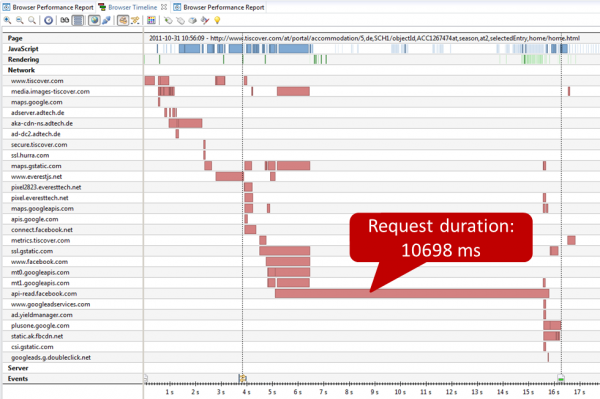This screenshot has height=399, width=600.
Task: Select the Server row header
Action: tap(73, 368)
